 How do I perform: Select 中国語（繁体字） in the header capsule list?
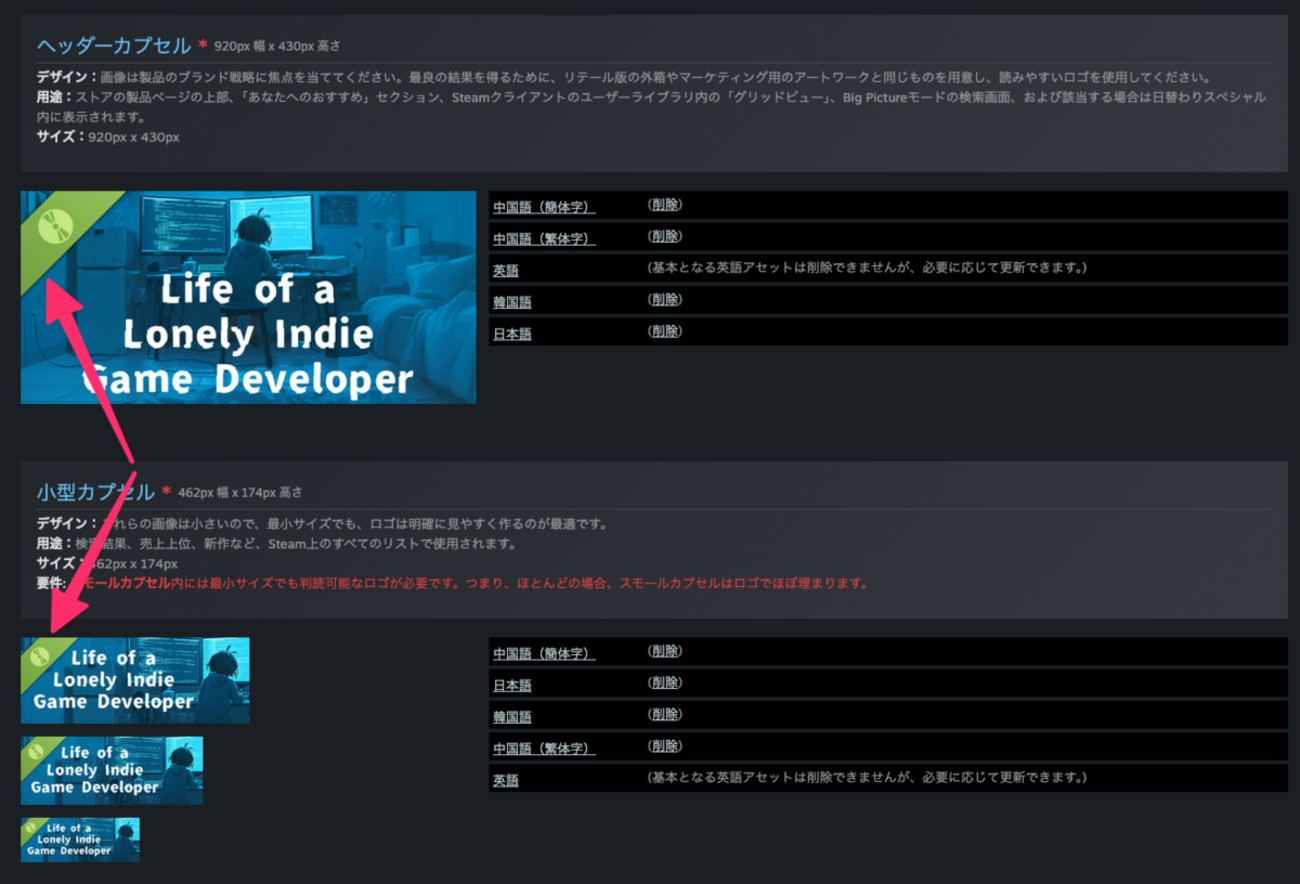[544, 239]
